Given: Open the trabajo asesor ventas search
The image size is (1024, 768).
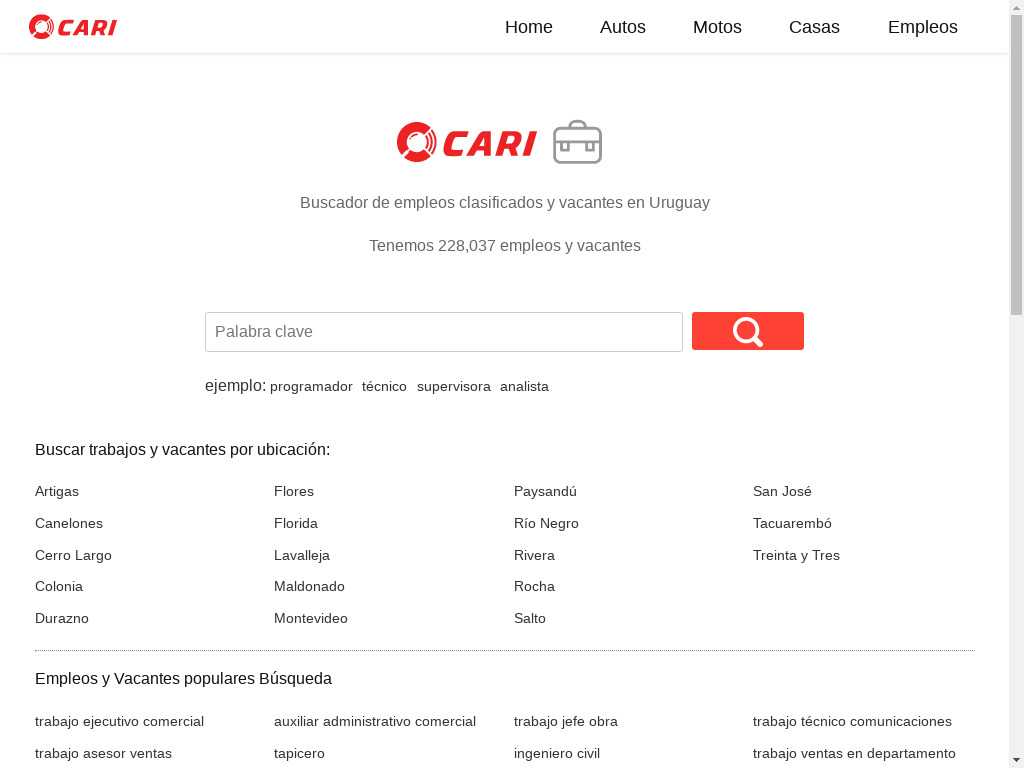Looking at the screenshot, I should point(103,754).
